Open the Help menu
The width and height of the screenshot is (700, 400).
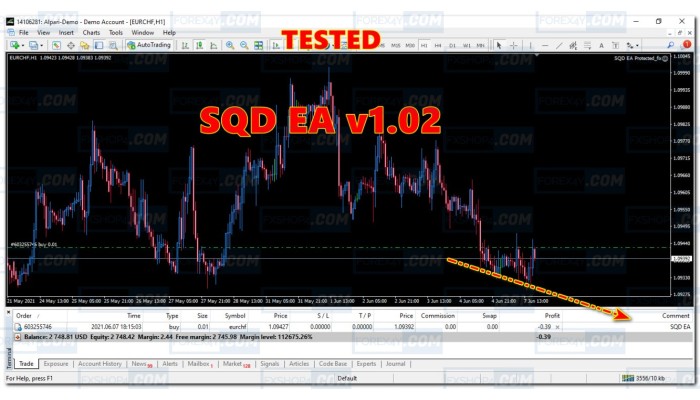pyautogui.click(x=169, y=33)
